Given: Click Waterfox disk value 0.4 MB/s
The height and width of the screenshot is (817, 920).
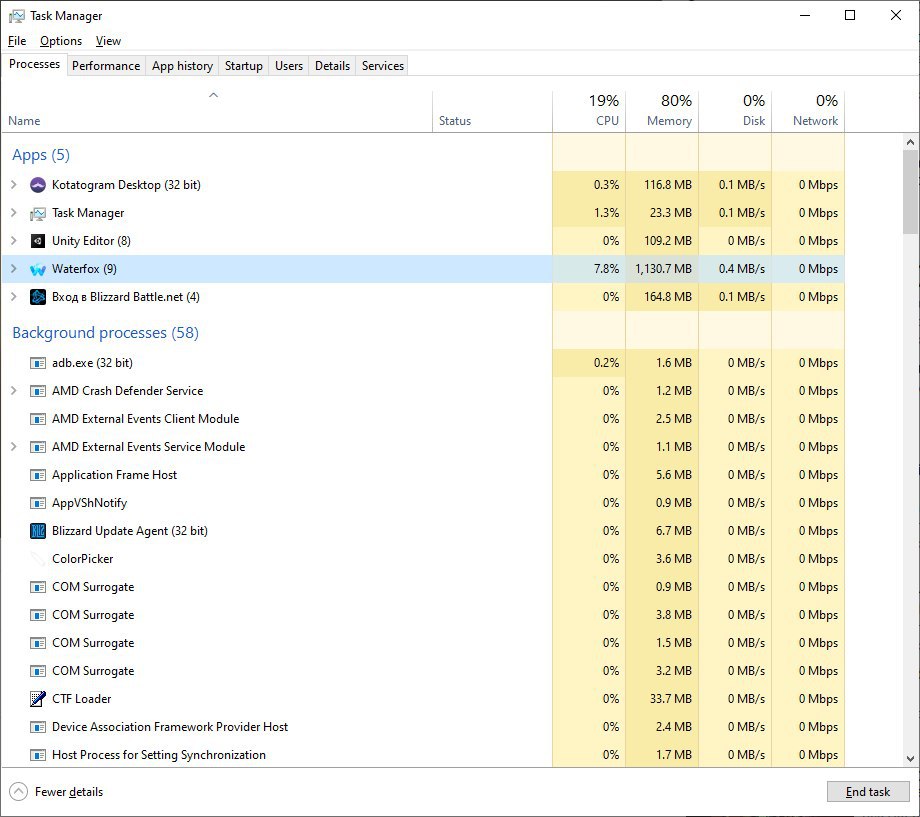Looking at the screenshot, I should click(x=742, y=269).
